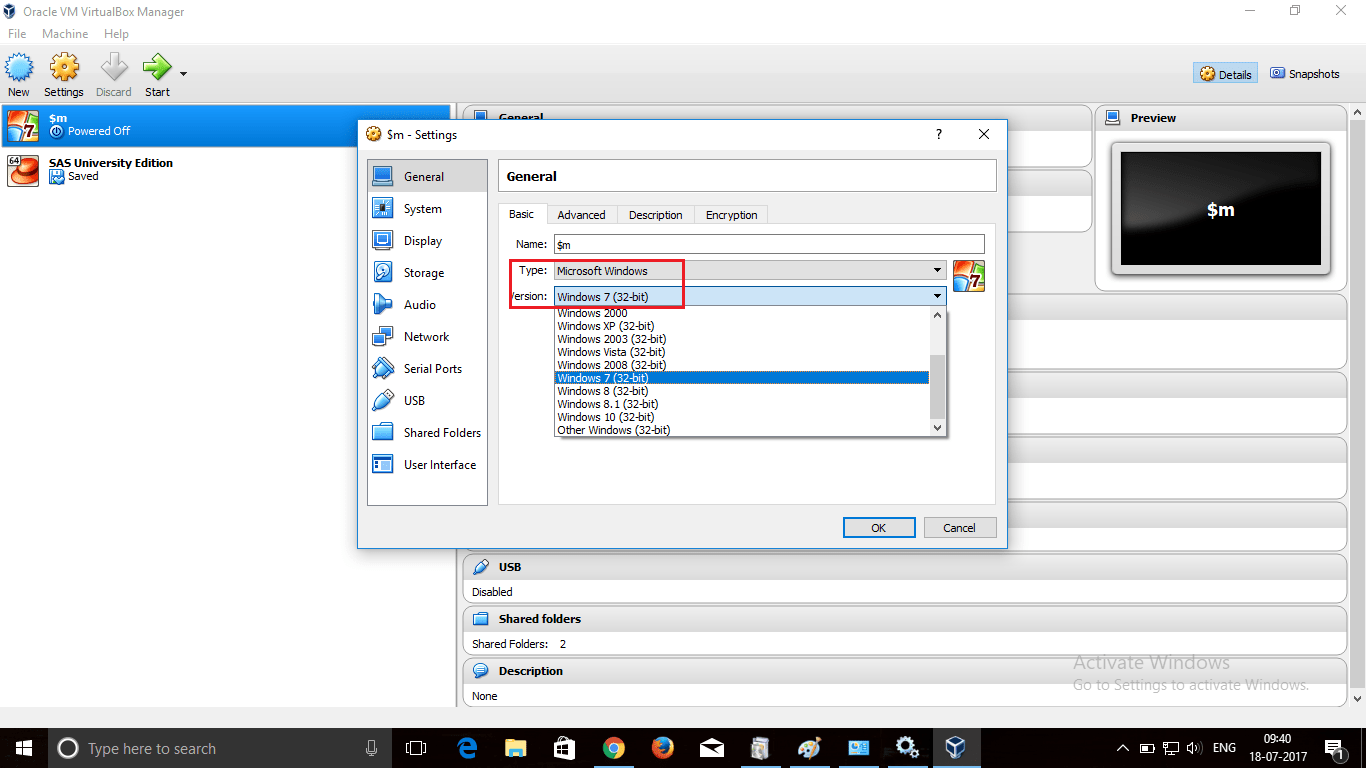
Task: Switch to the Advanced tab
Action: [582, 215]
